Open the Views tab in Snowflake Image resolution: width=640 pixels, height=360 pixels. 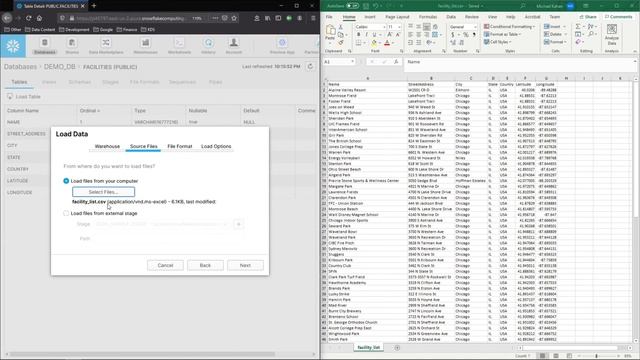(49, 82)
